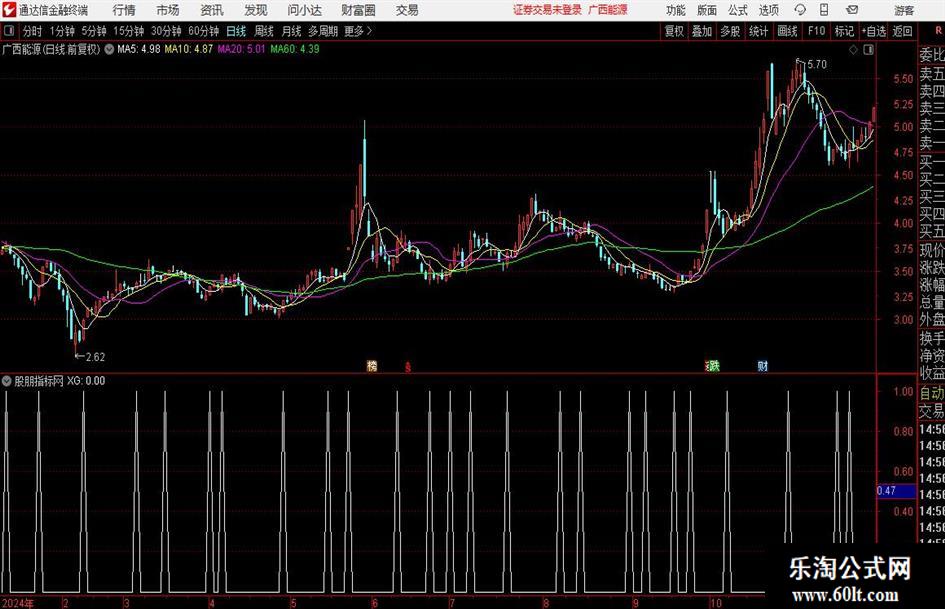Click the month 6 marker on time axis
The width and height of the screenshot is (945, 609).
click(x=374, y=603)
